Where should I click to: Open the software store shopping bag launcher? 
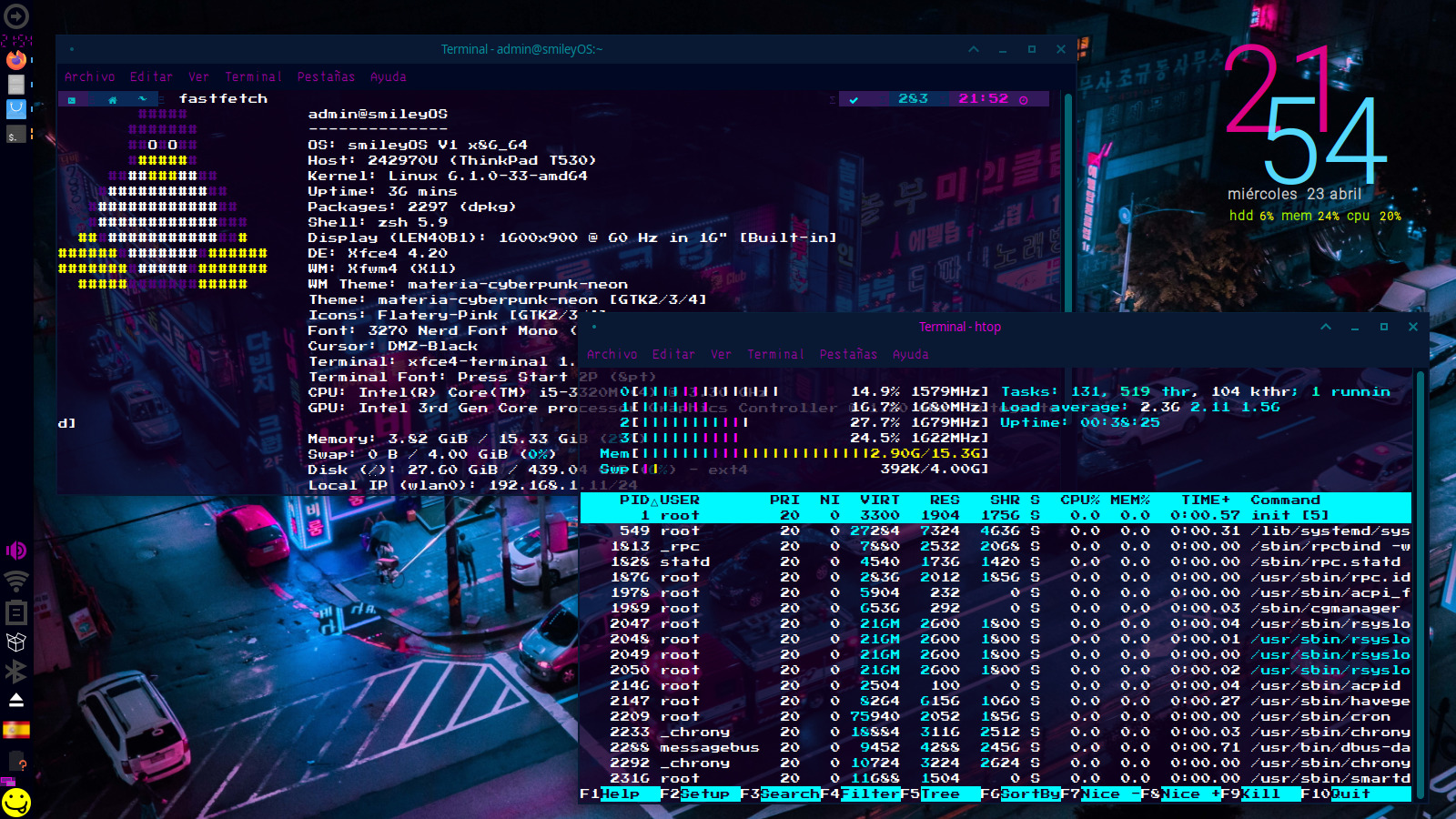click(x=16, y=109)
